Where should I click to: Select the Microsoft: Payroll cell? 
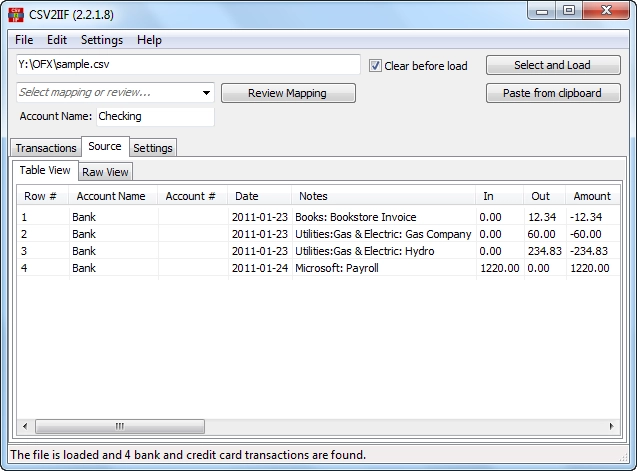pos(384,268)
